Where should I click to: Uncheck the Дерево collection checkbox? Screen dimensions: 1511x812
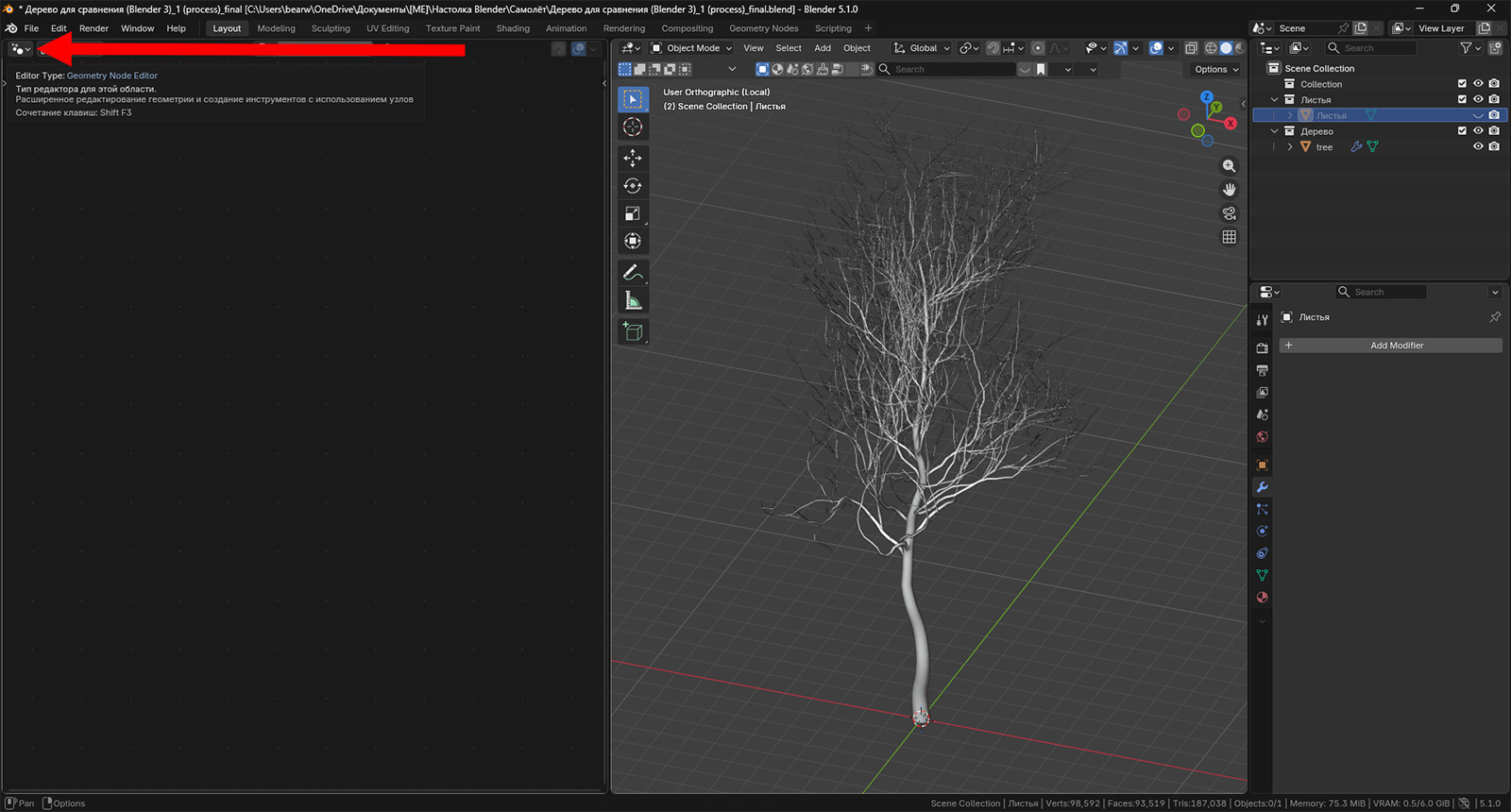(1462, 131)
